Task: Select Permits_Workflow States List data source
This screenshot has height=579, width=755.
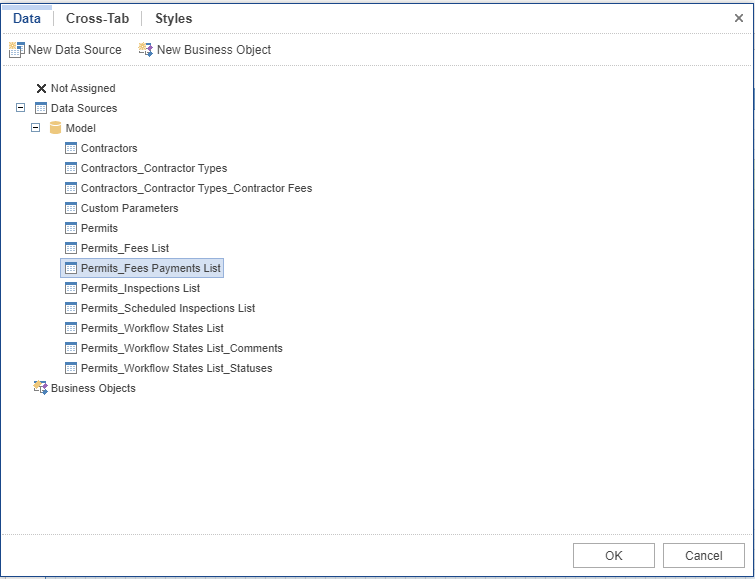Action: [x=152, y=328]
